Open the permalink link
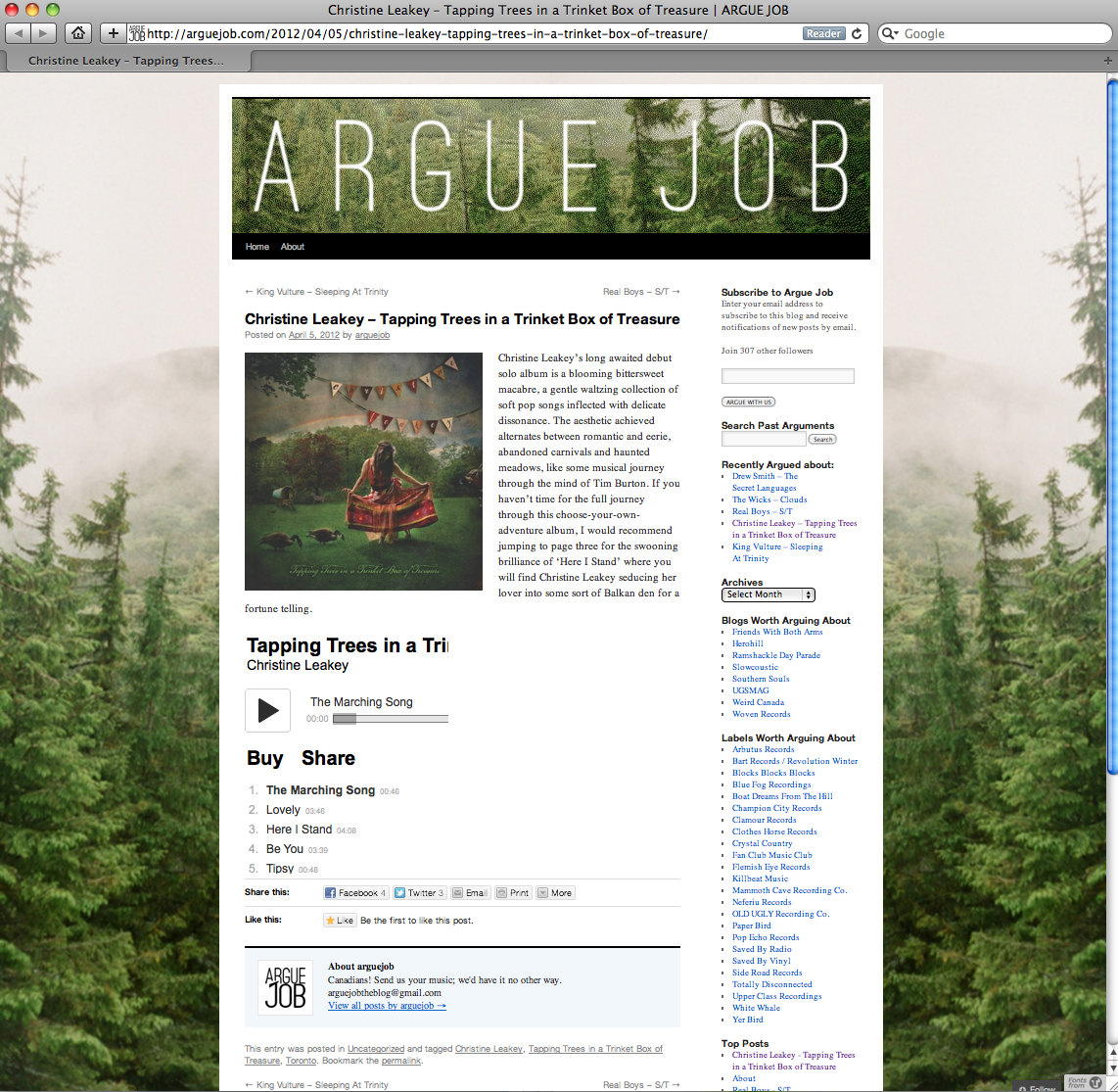This screenshot has width=1118, height=1092. (x=401, y=1061)
